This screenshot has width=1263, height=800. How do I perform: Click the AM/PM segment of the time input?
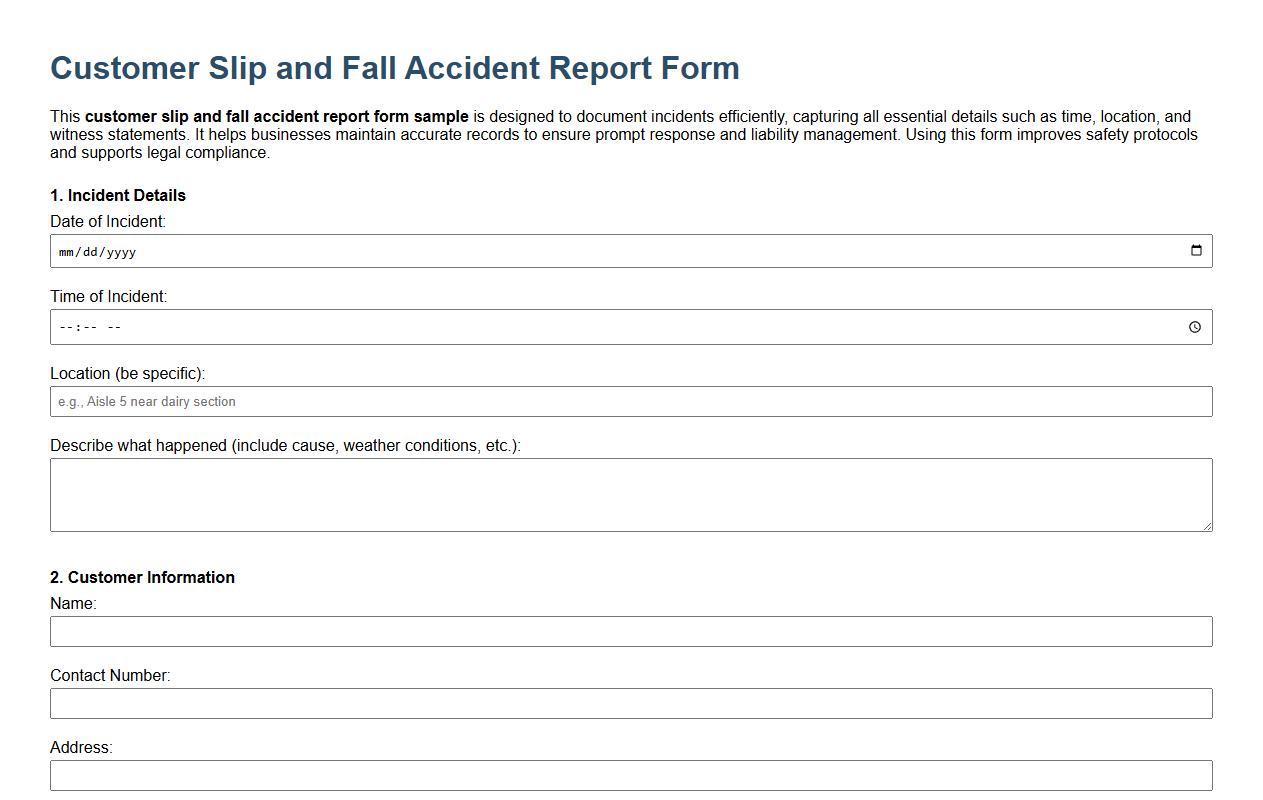112,327
